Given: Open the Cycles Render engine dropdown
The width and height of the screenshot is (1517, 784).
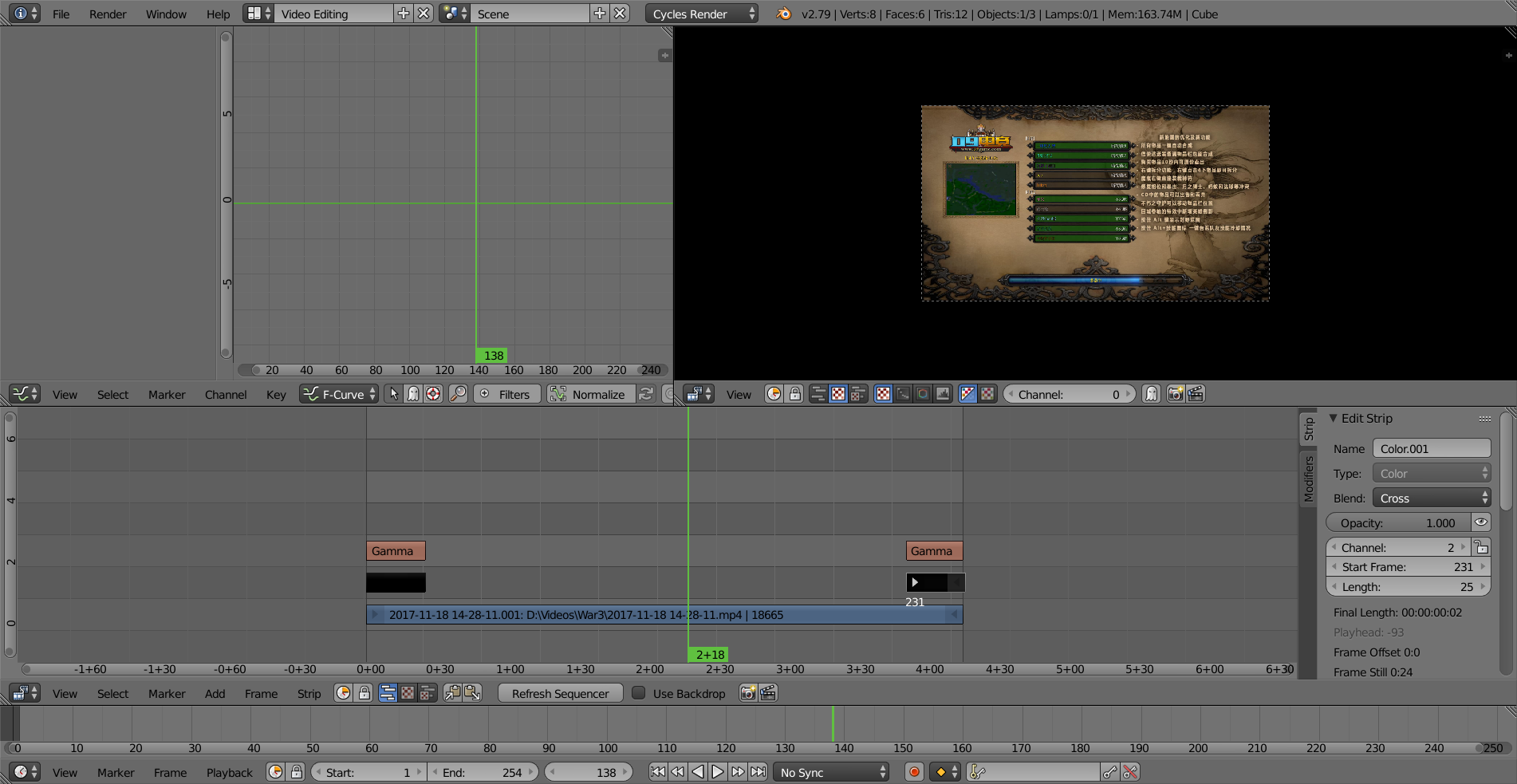Looking at the screenshot, I should 701,14.
